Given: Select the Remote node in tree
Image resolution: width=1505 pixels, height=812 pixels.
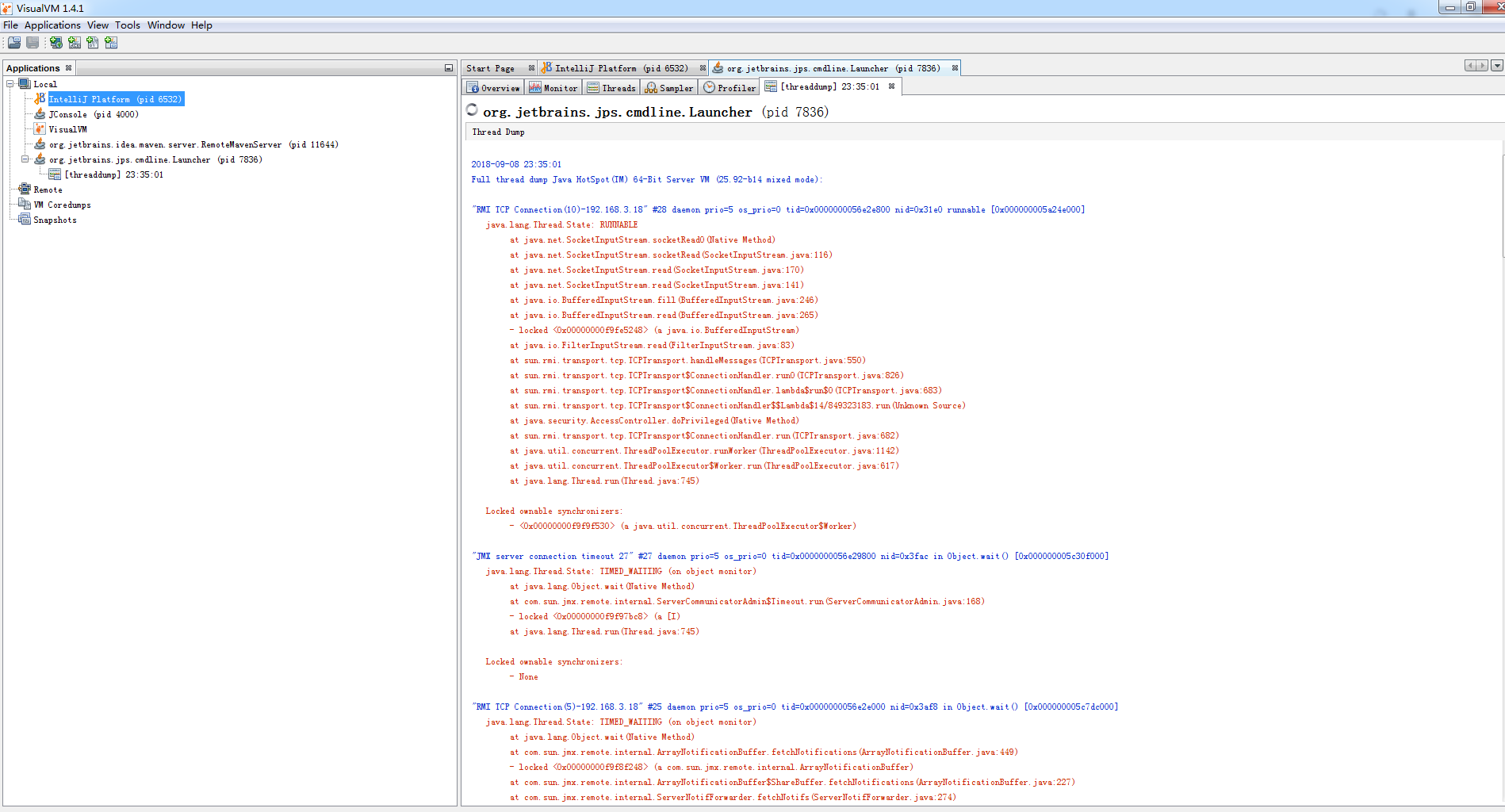Looking at the screenshot, I should [48, 190].
